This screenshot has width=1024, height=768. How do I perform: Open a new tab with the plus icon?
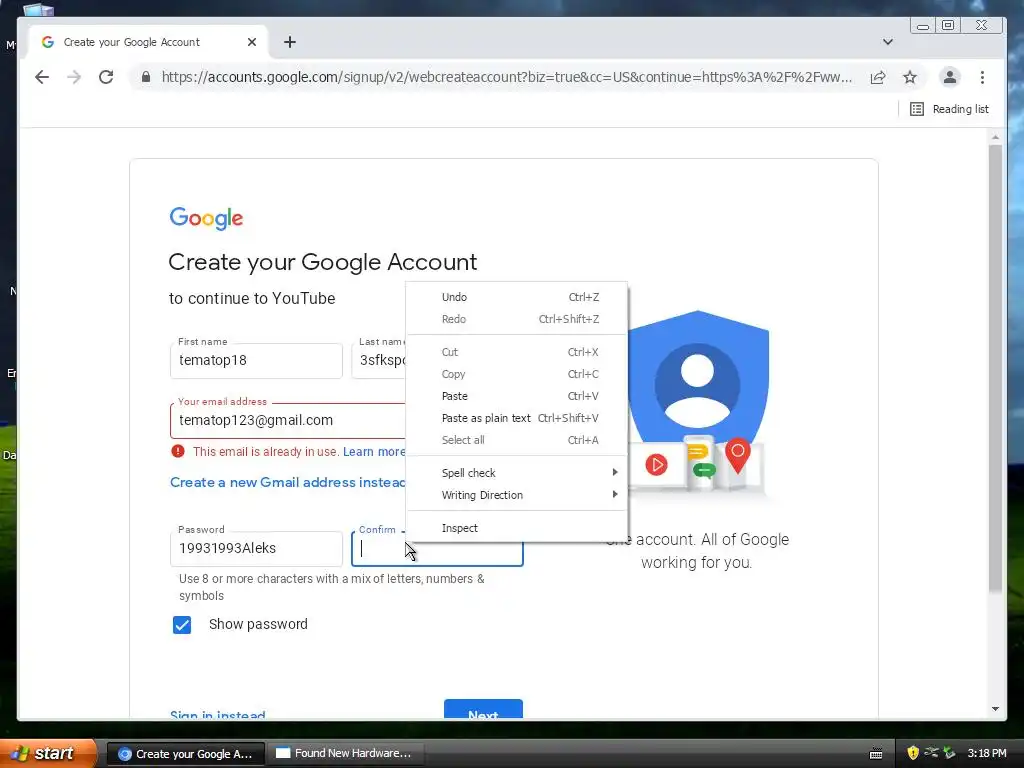290,42
